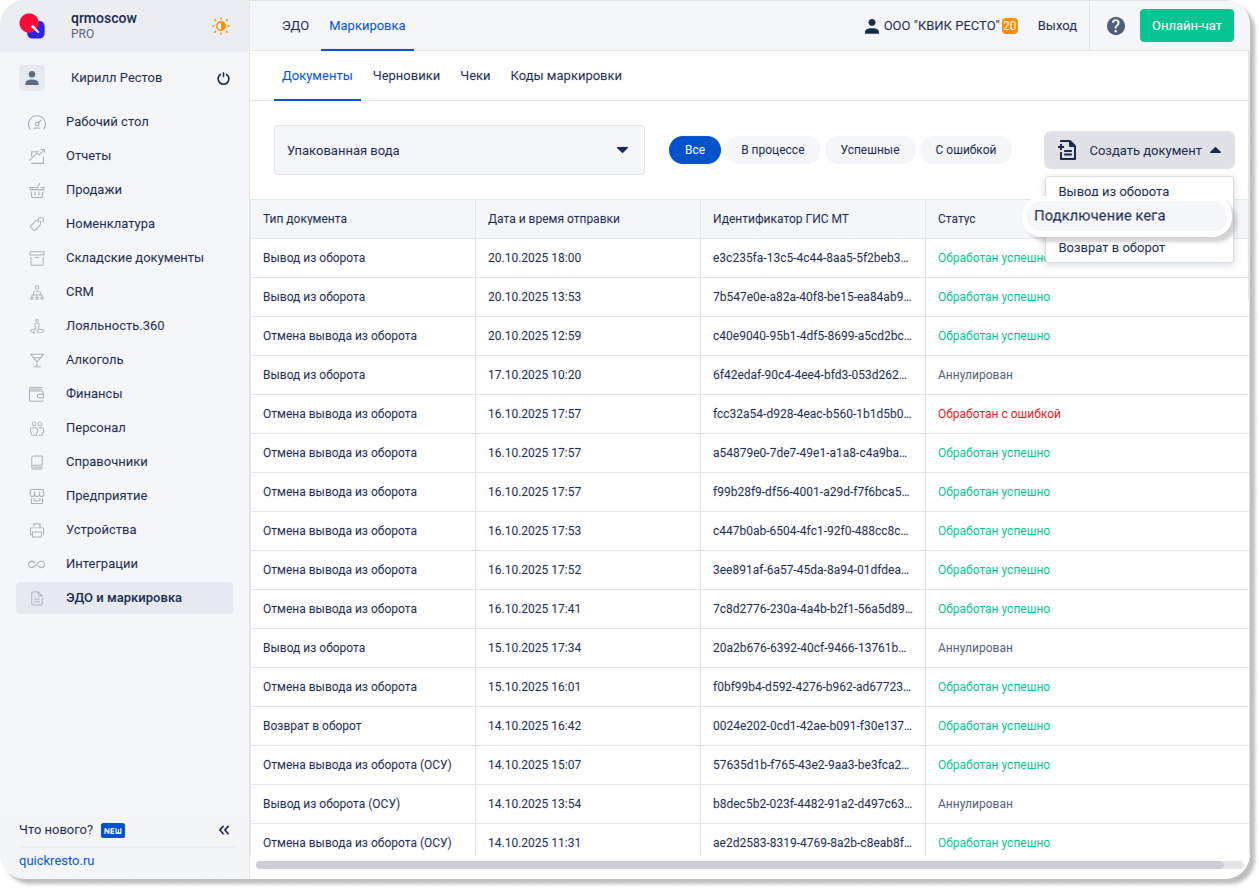This screenshot has width=1259, height=888.
Task: Filter documents by С ошибкой
Action: pos(965,150)
